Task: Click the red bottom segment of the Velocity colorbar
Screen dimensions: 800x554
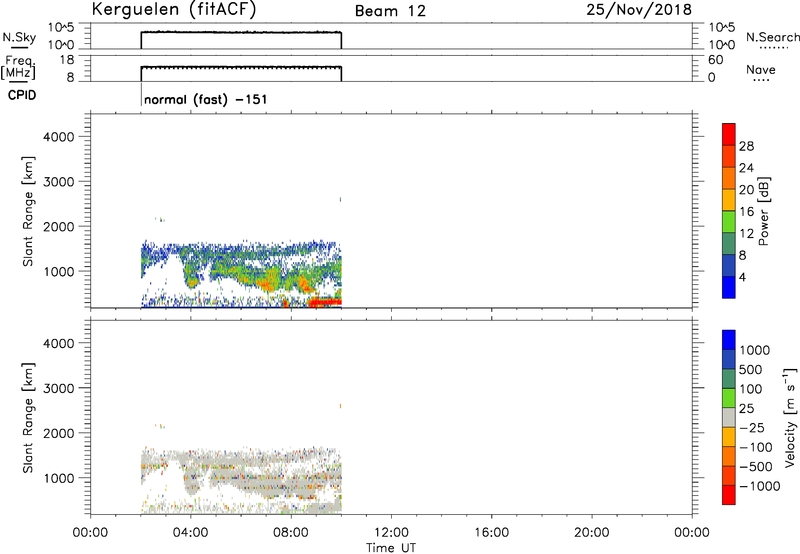Action: click(729, 495)
